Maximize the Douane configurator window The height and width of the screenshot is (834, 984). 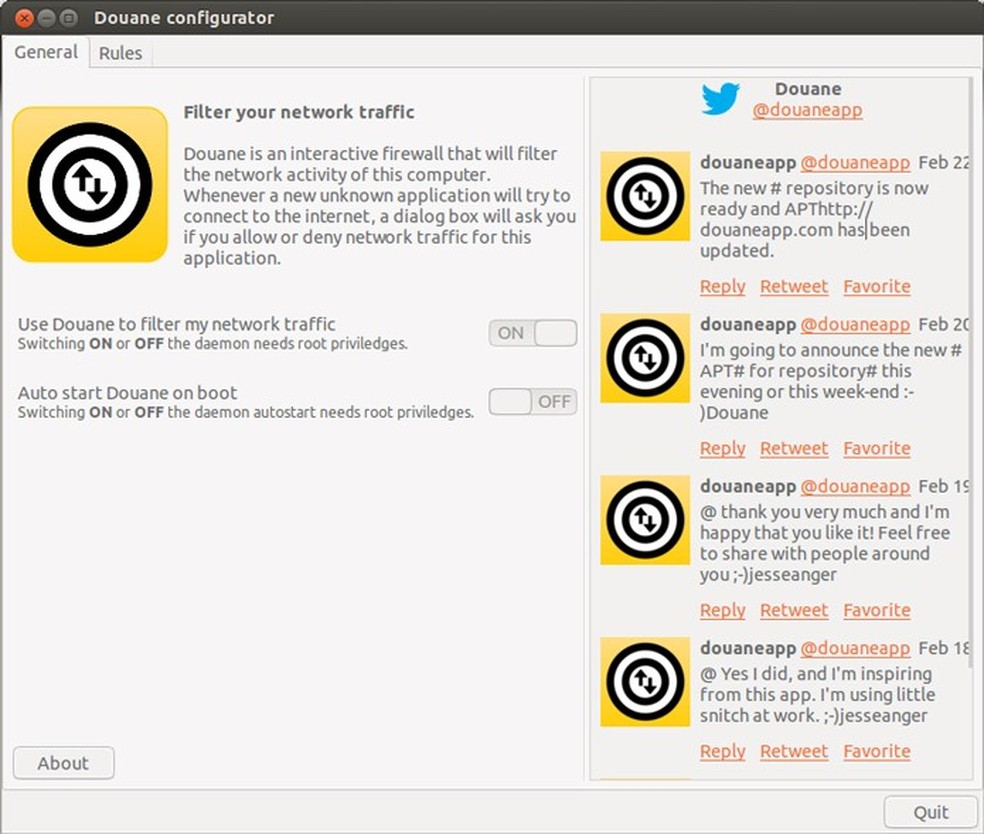point(69,18)
